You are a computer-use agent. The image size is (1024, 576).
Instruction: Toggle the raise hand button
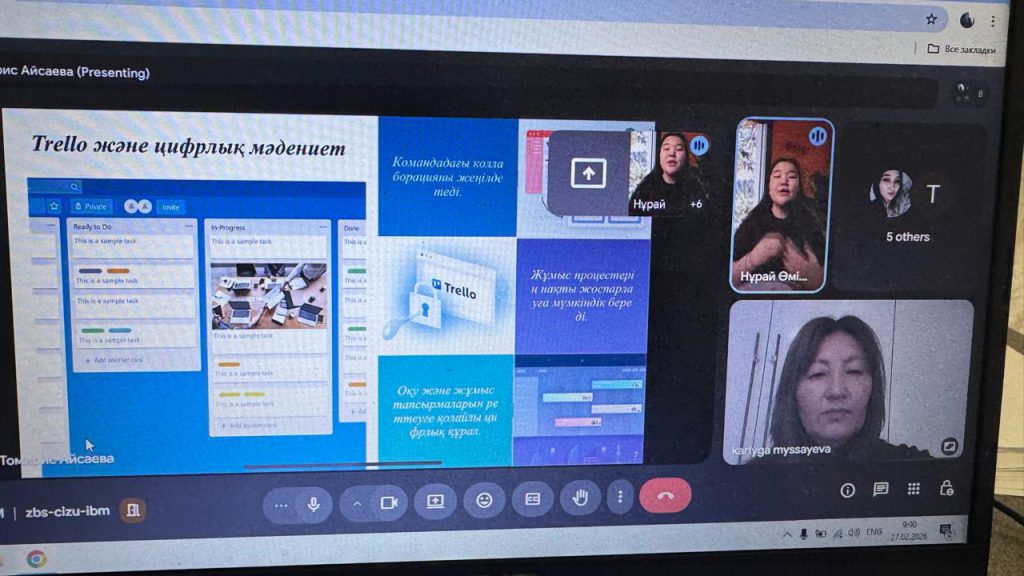[x=579, y=498]
